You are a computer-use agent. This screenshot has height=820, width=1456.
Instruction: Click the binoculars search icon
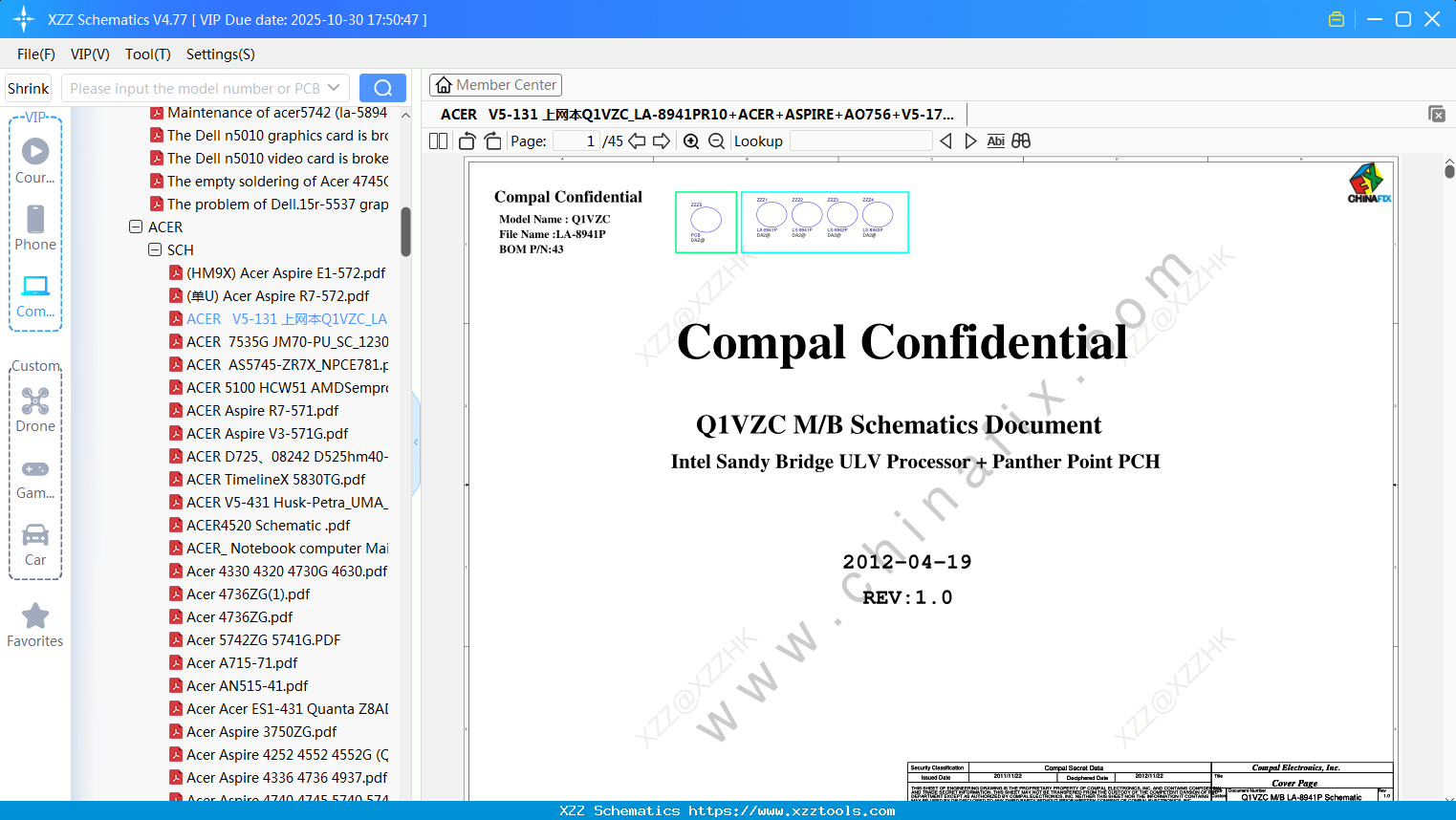point(1021,141)
